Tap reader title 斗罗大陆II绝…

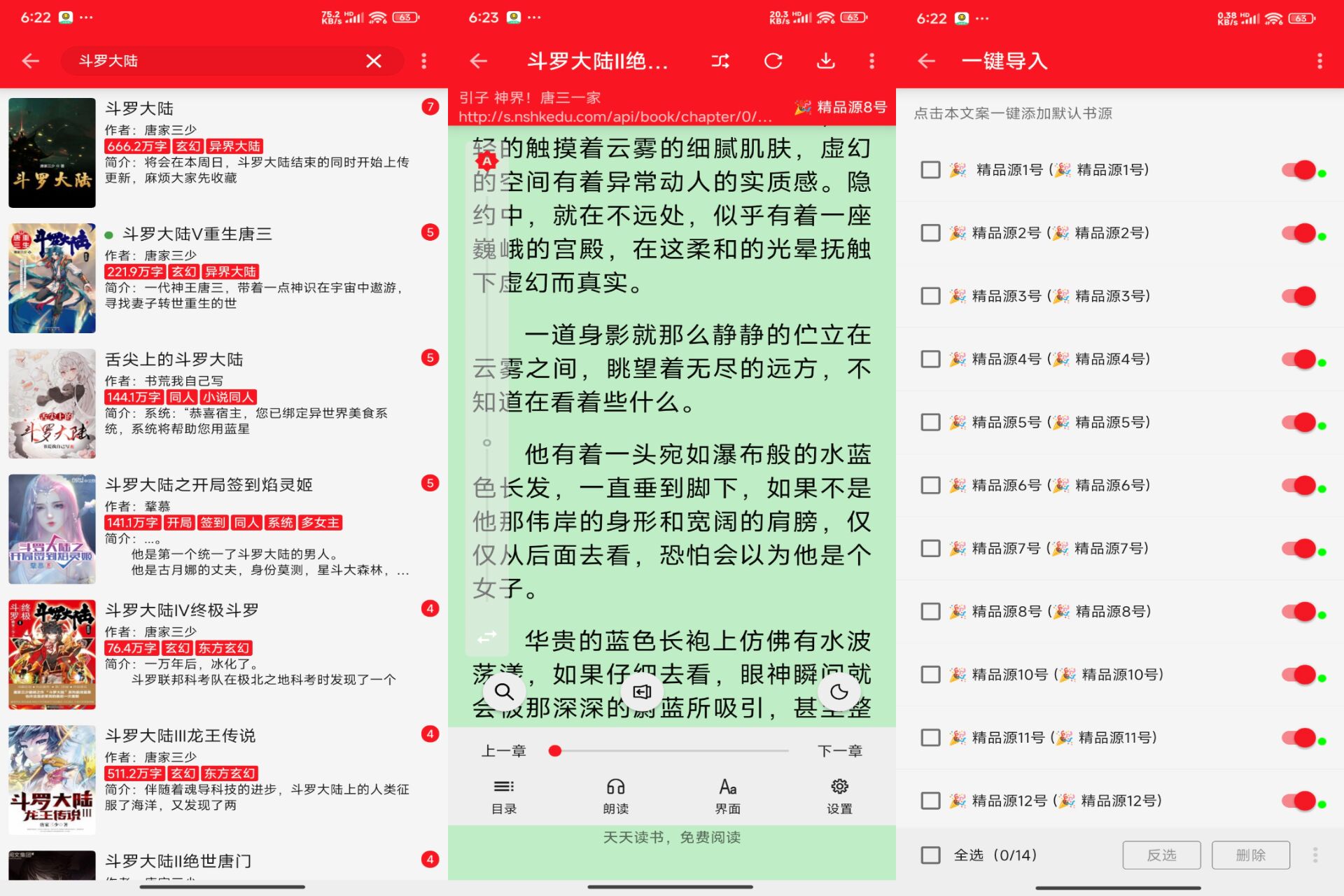(x=598, y=61)
